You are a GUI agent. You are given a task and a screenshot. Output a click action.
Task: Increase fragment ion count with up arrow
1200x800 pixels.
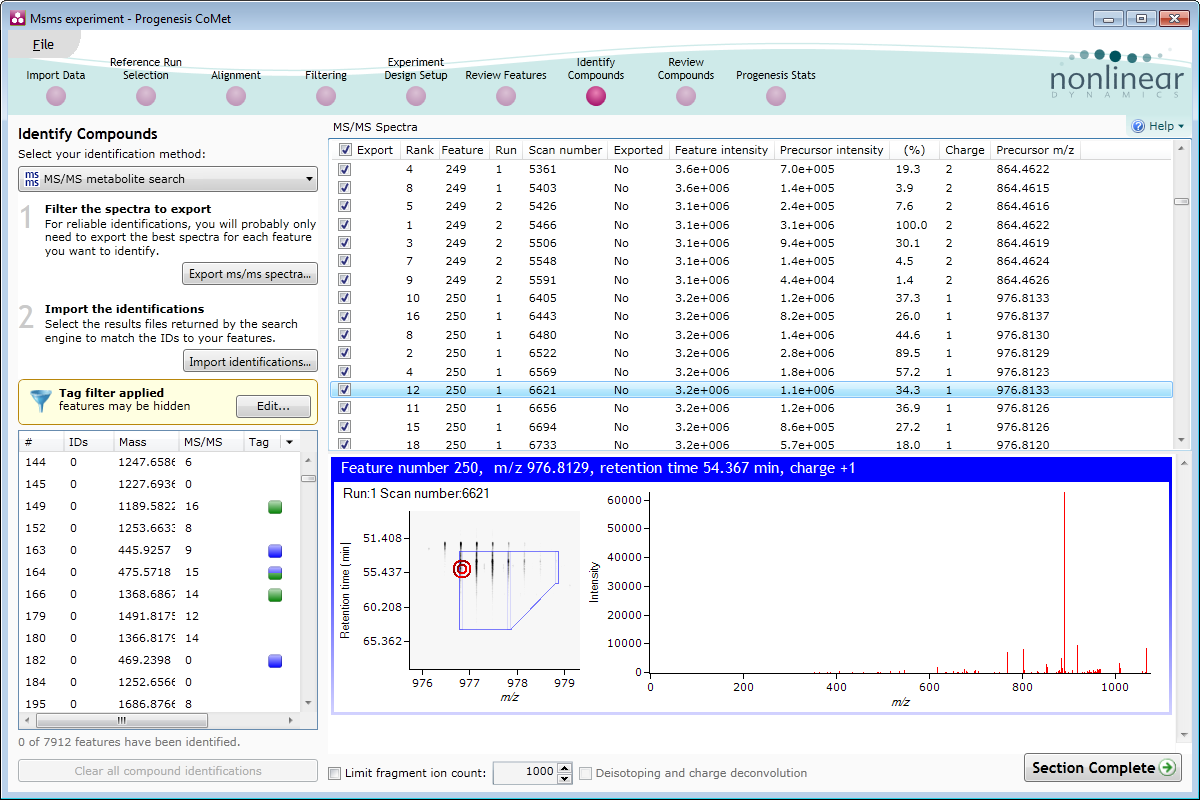(x=564, y=768)
